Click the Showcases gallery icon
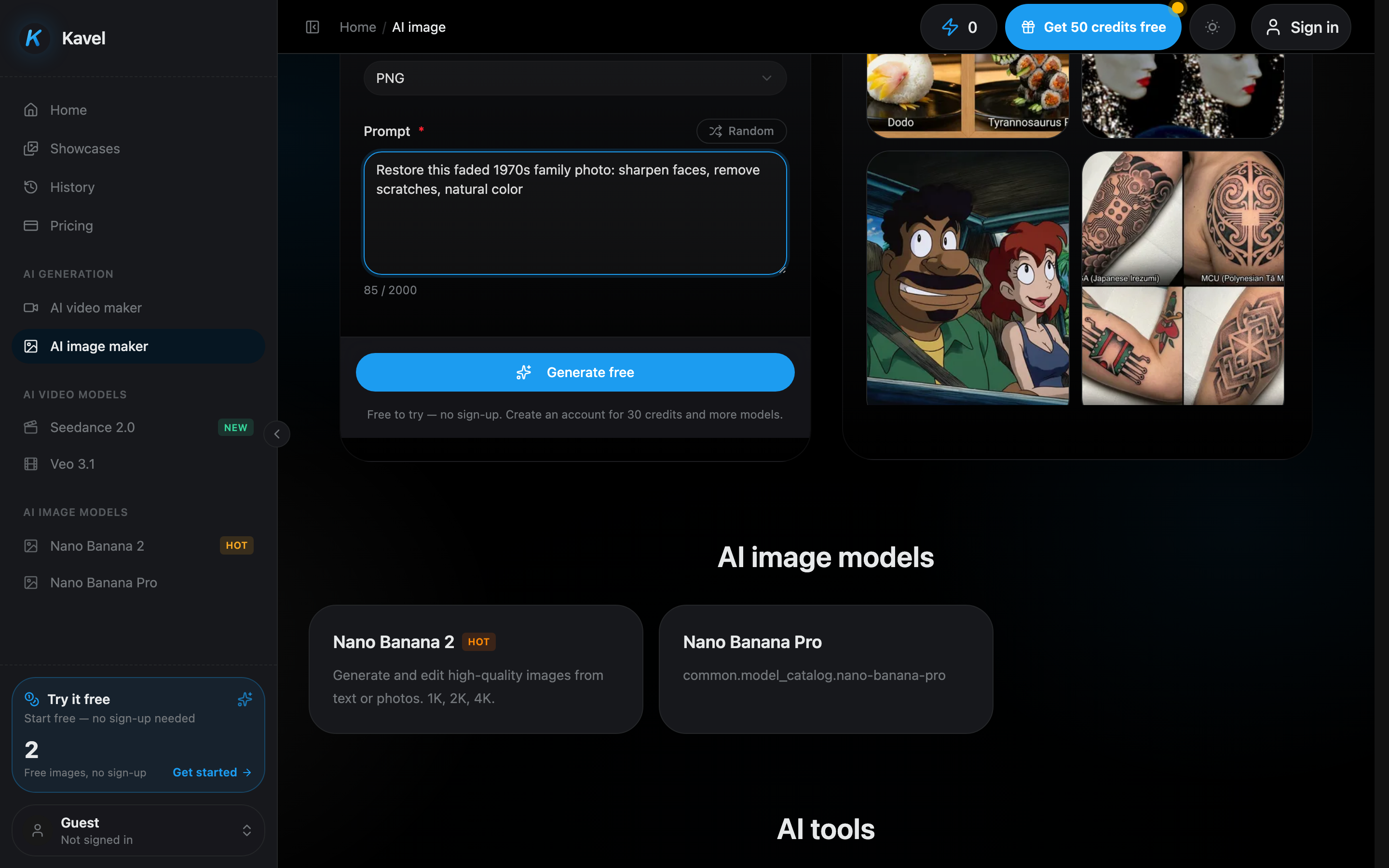The height and width of the screenshot is (868, 1389). point(31,148)
